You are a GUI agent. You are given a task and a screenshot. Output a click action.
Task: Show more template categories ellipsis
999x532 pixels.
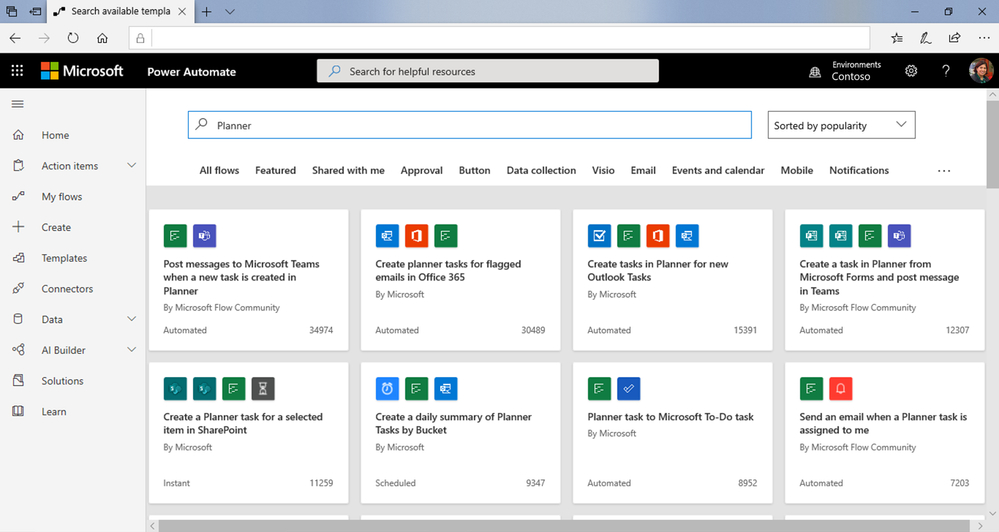944,171
